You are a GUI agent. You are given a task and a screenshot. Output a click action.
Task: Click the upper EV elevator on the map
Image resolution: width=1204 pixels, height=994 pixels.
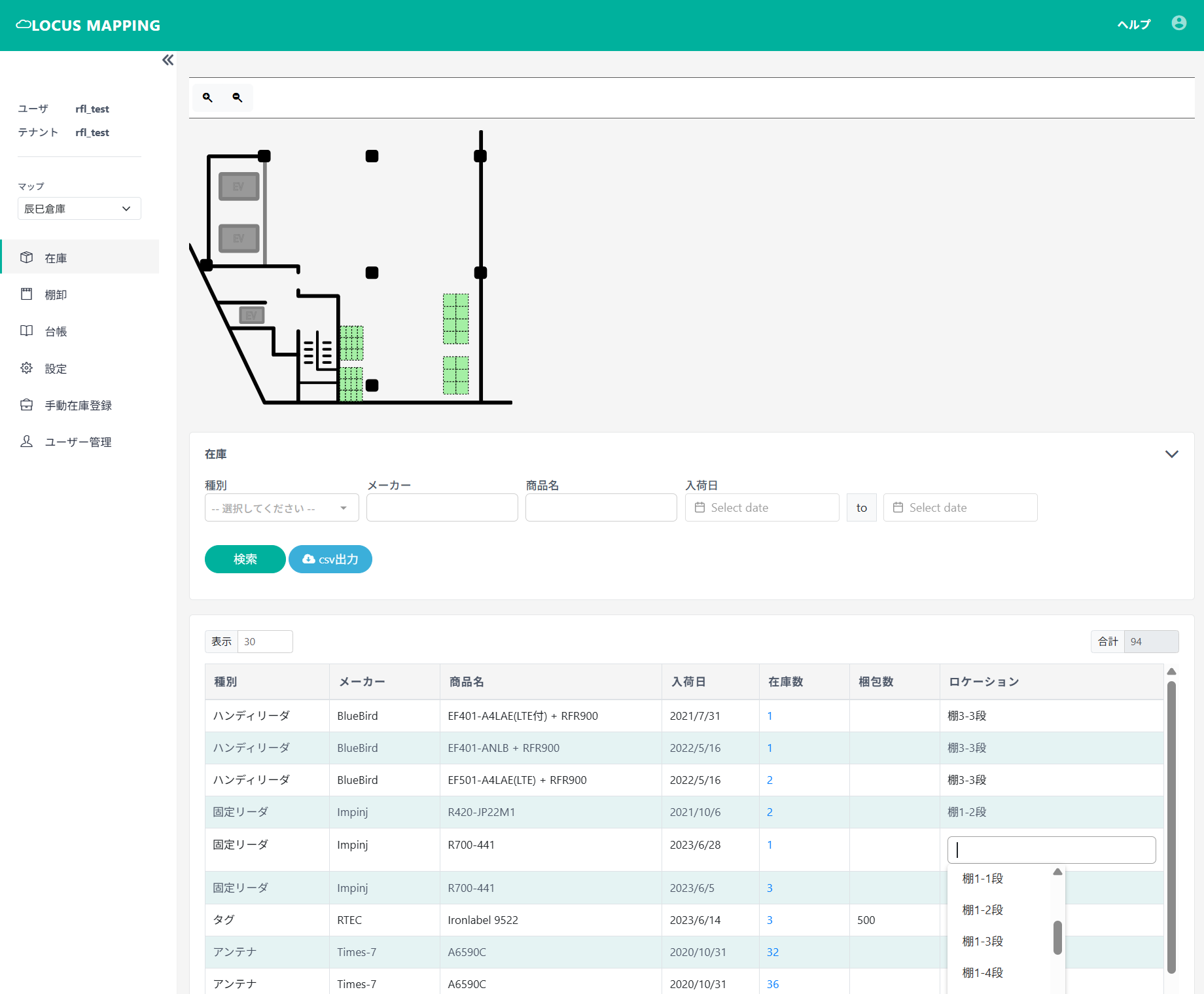(239, 186)
